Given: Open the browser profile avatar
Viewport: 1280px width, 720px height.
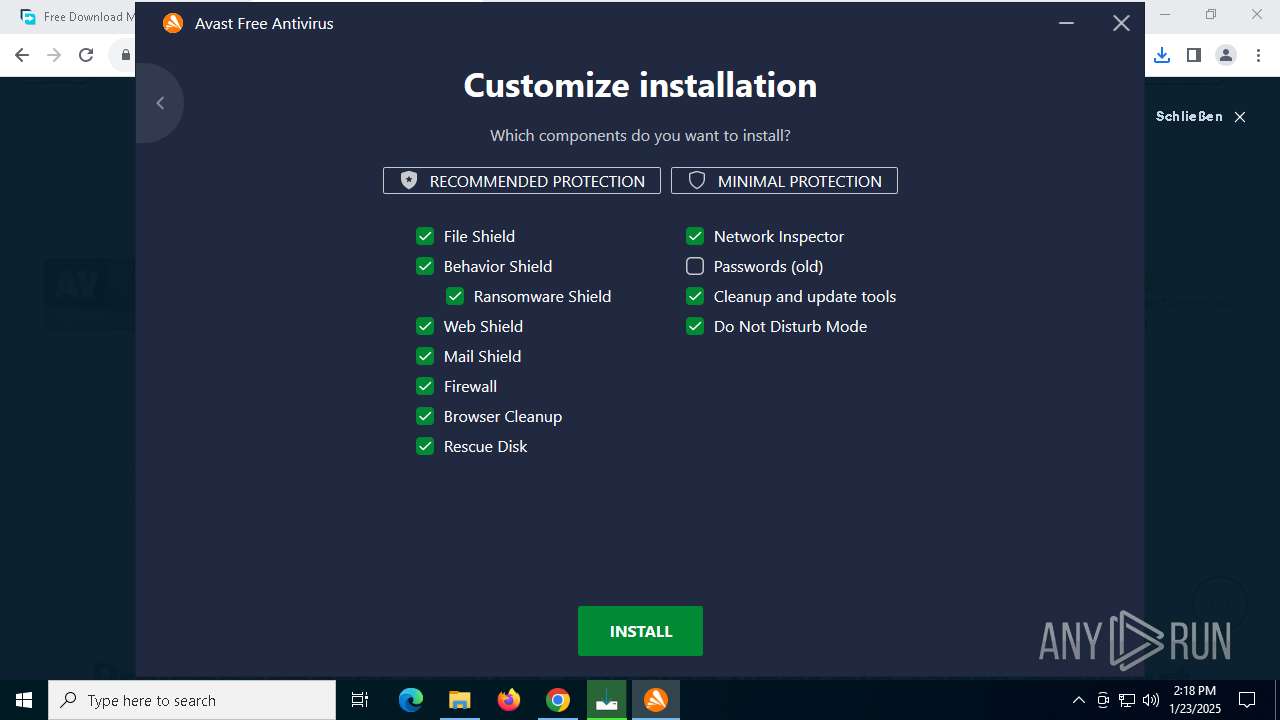Looking at the screenshot, I should click(x=1226, y=55).
